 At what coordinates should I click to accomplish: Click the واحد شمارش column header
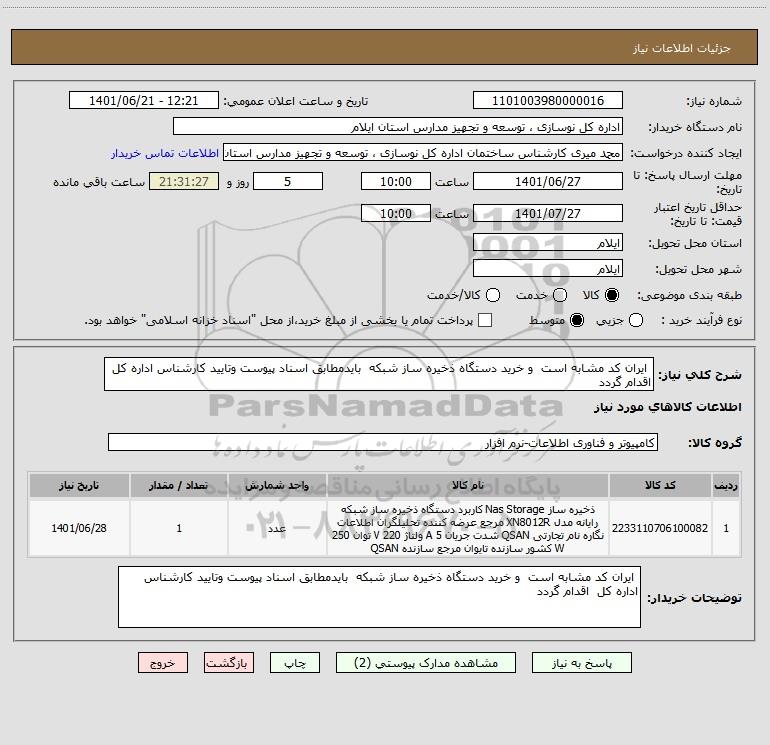click(277, 485)
